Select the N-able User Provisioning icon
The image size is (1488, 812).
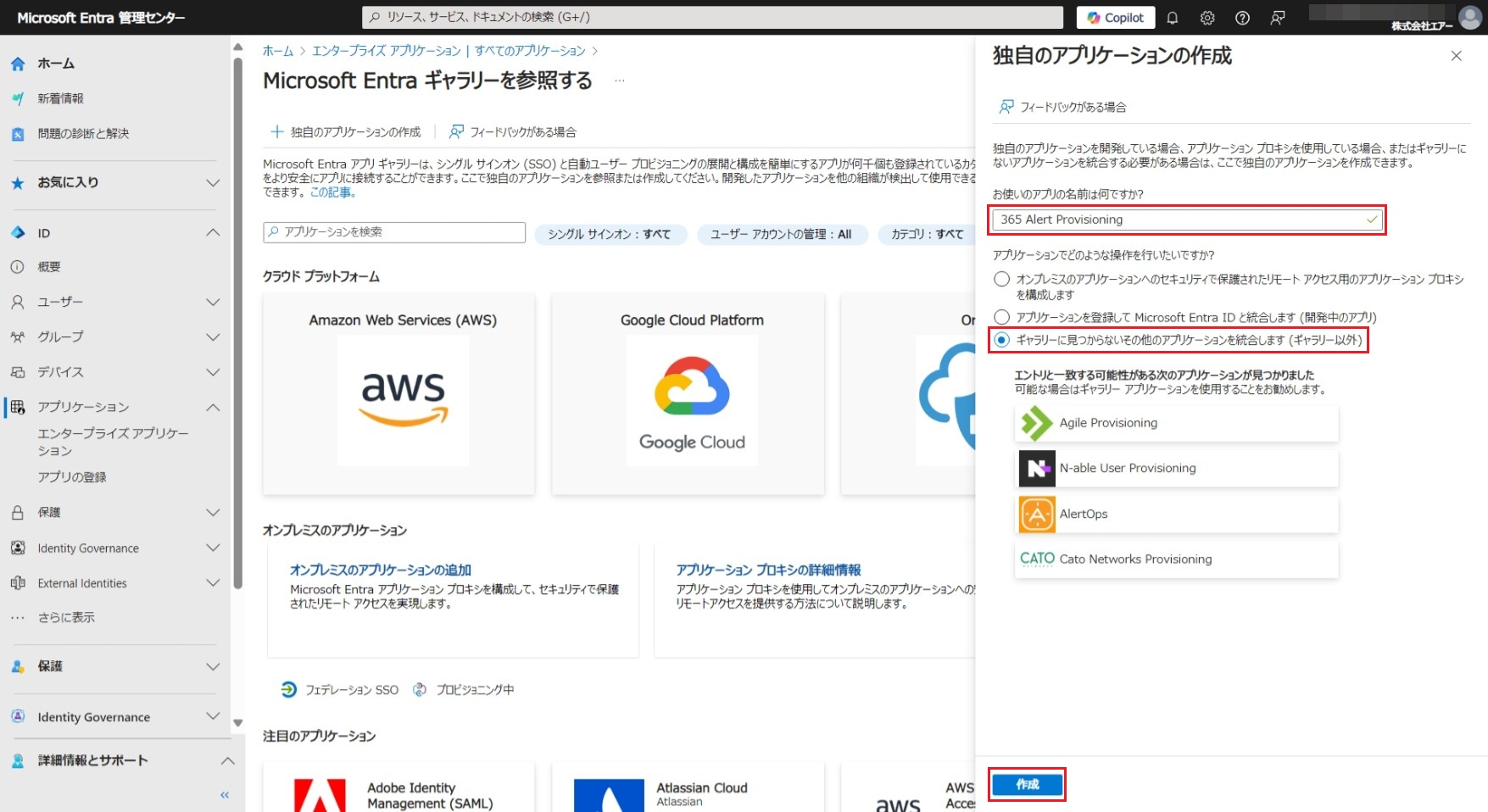coord(1036,469)
